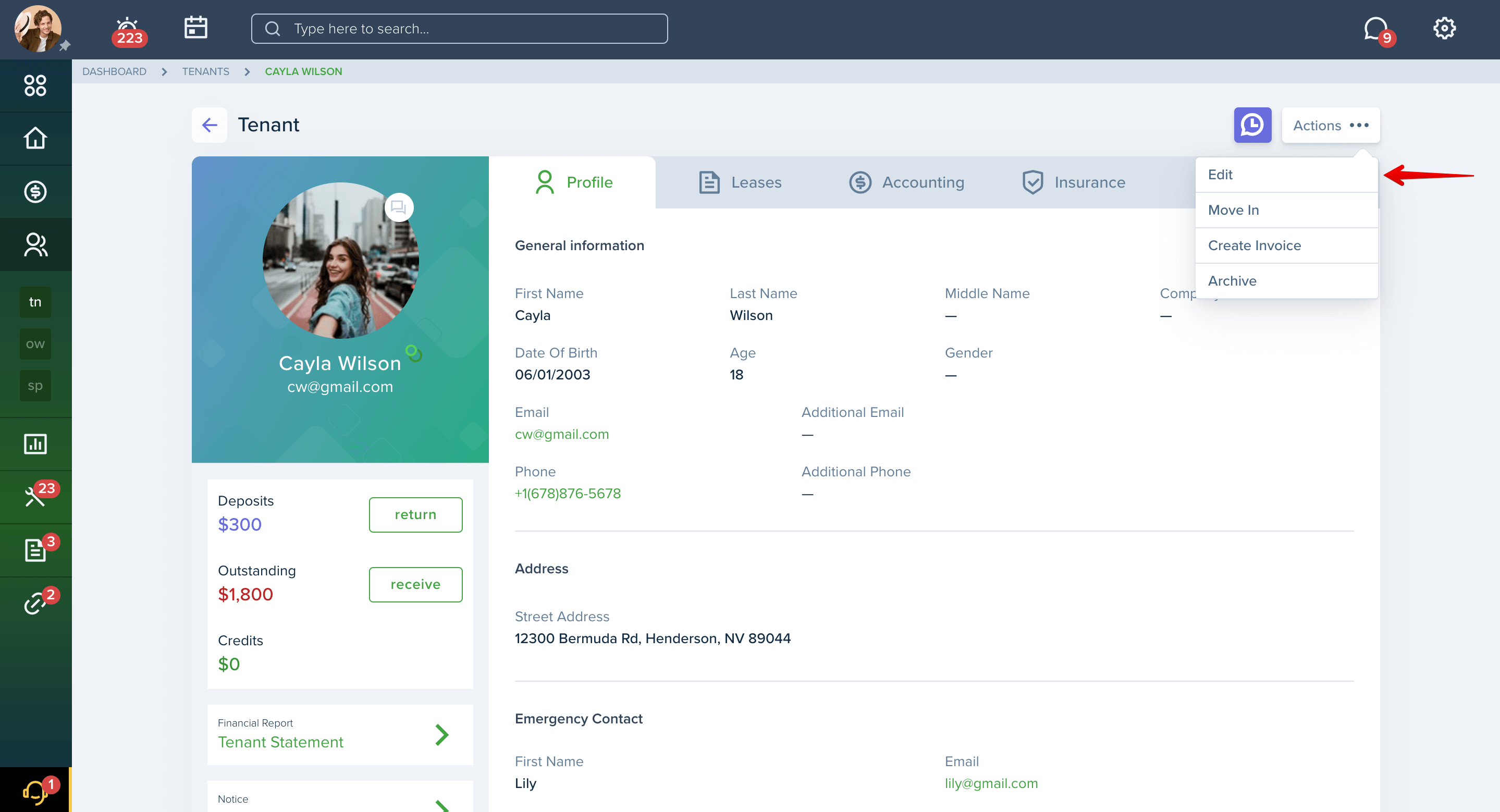This screenshot has height=812, width=1500.
Task: Click the search field in top bar
Action: [459, 29]
